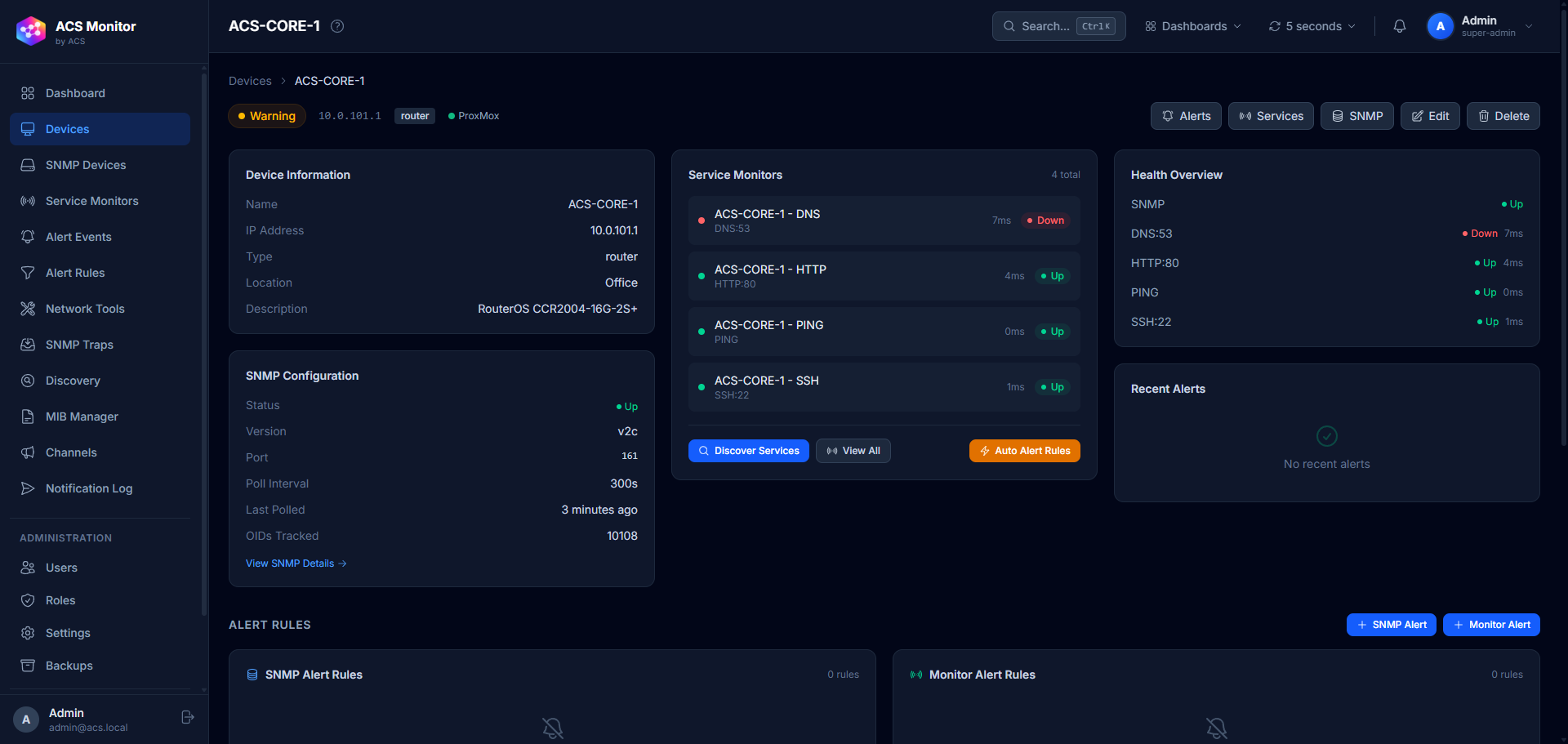Click the sidebar vertical scrollbar
The width and height of the screenshot is (1568, 744).
pyautogui.click(x=204, y=343)
